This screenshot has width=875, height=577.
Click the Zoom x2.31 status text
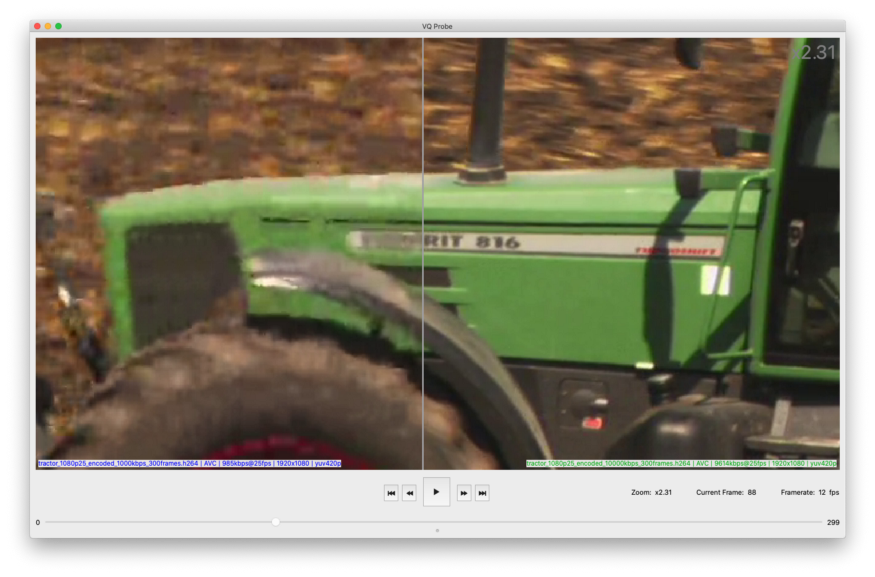pos(651,493)
